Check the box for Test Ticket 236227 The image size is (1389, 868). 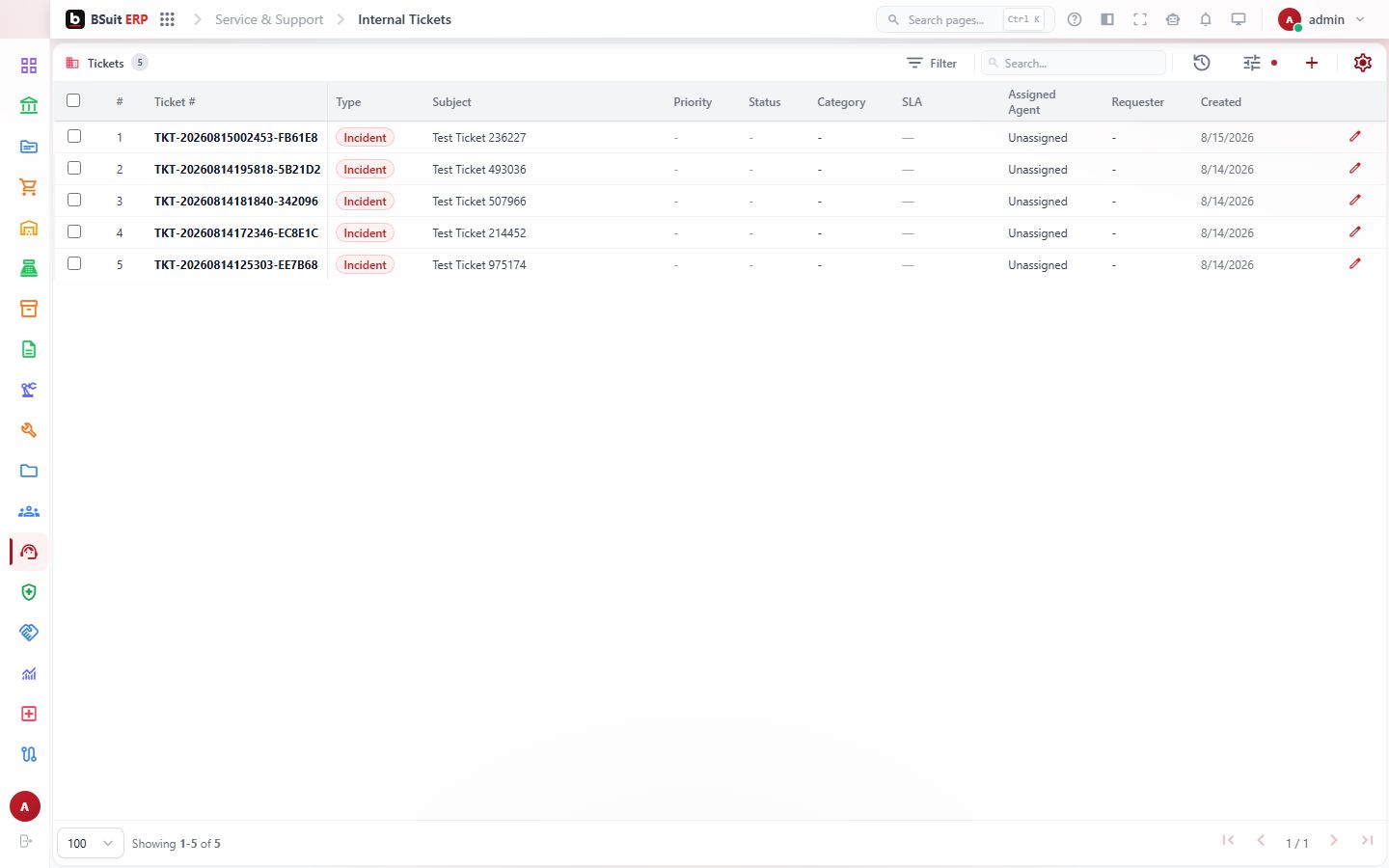(74, 136)
